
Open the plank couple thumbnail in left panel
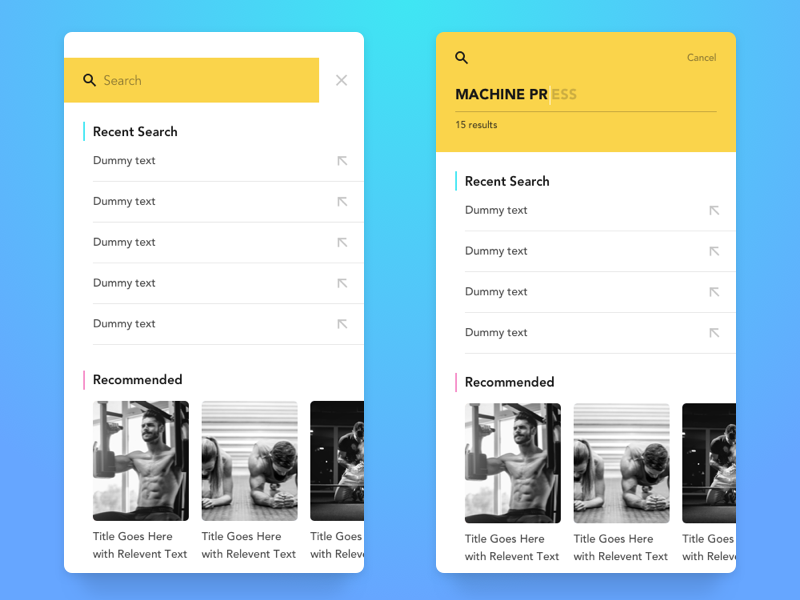pyautogui.click(x=249, y=461)
